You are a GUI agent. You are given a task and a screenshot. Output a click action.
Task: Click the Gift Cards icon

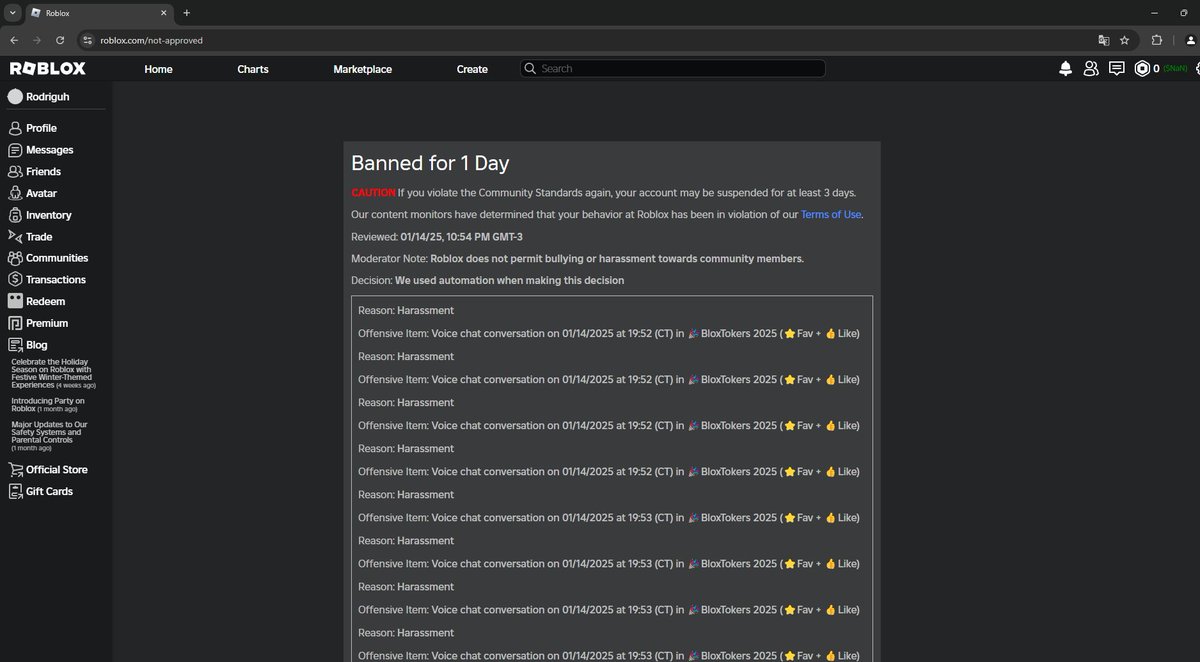(x=15, y=491)
